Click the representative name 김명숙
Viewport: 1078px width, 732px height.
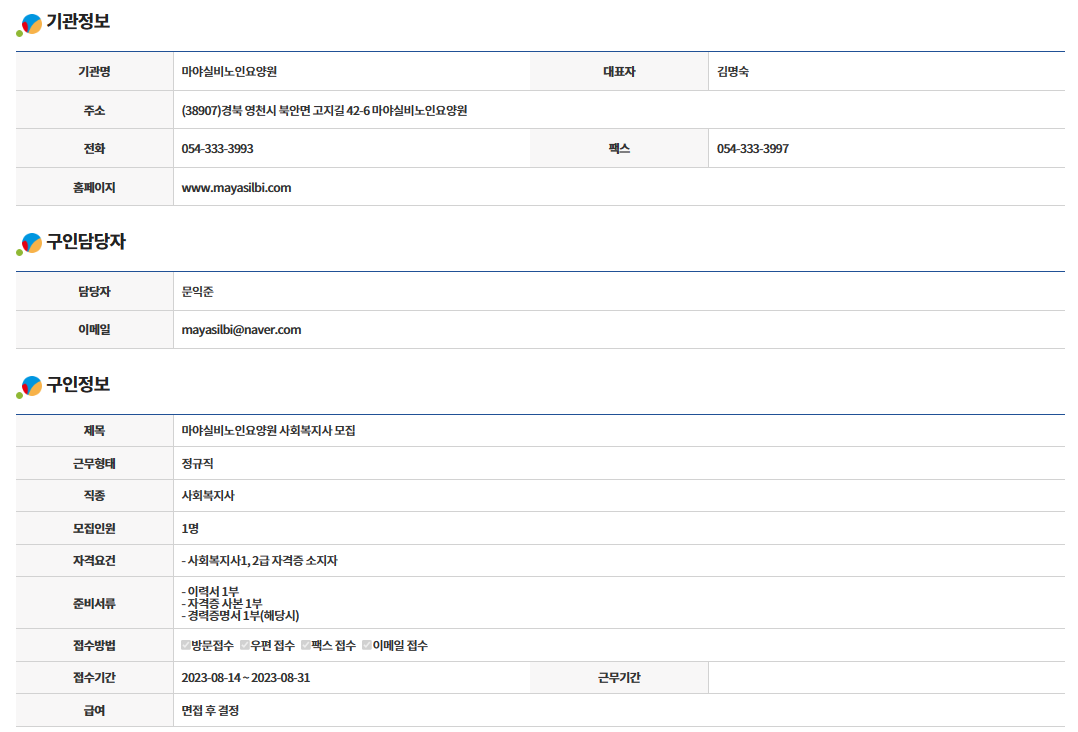733,72
